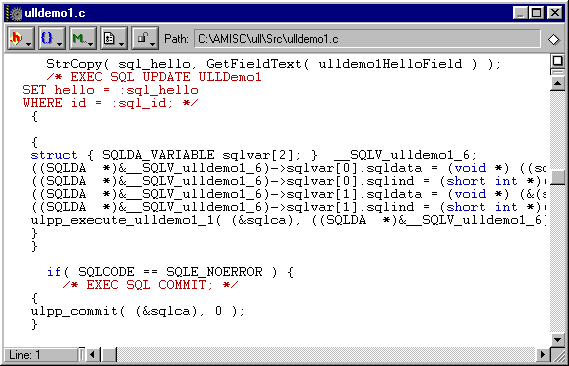Image resolution: width=569 pixels, height=366 pixels.
Task: Open the functions popup with curly braces
Action: (x=52, y=38)
